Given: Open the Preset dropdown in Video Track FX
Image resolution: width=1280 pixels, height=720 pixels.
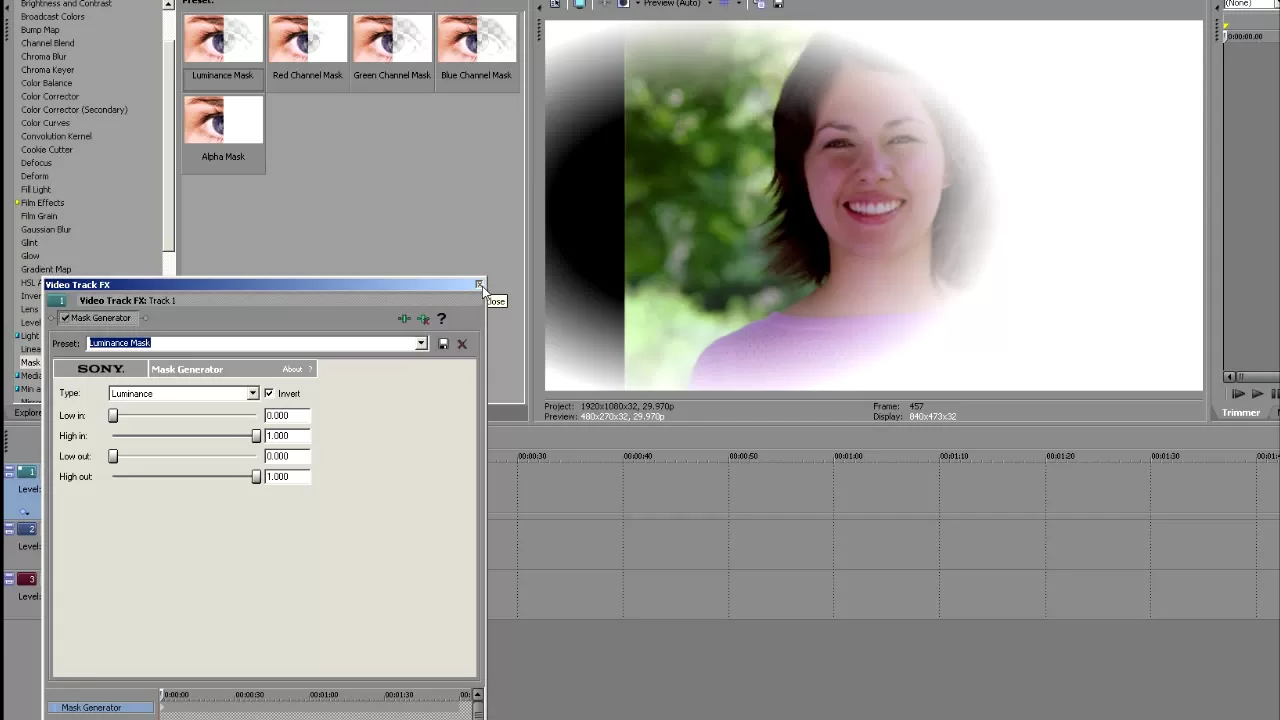Looking at the screenshot, I should click(x=421, y=344).
